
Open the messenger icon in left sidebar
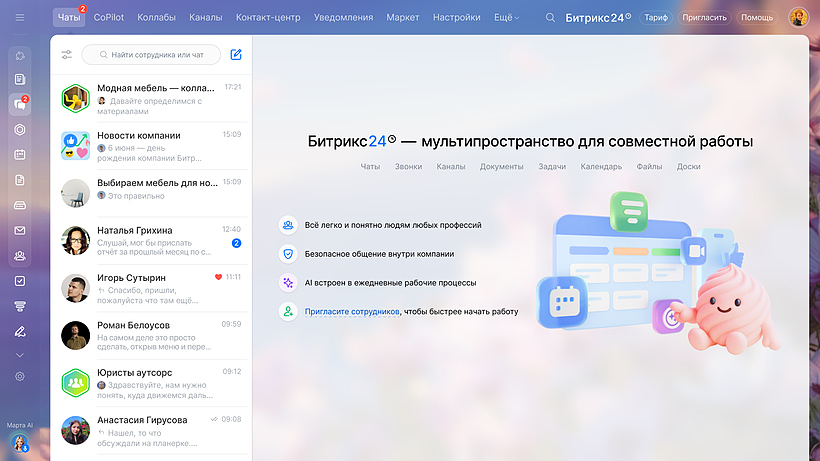pyautogui.click(x=19, y=104)
